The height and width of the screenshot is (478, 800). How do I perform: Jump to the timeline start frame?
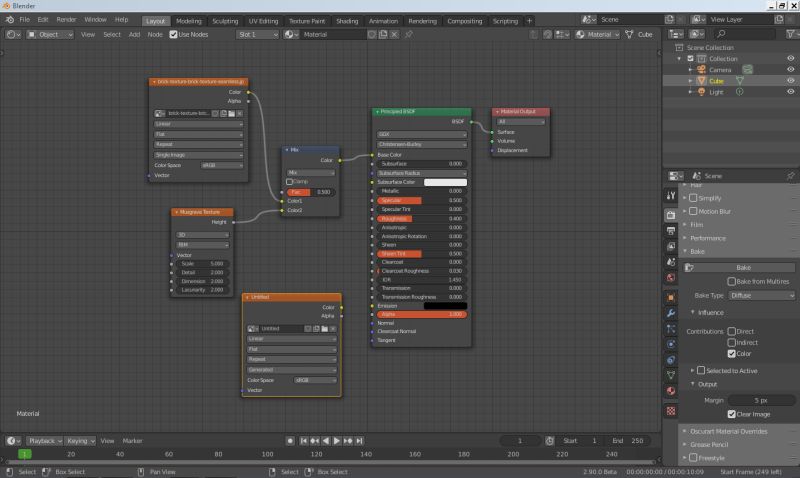pyautogui.click(x=304, y=441)
